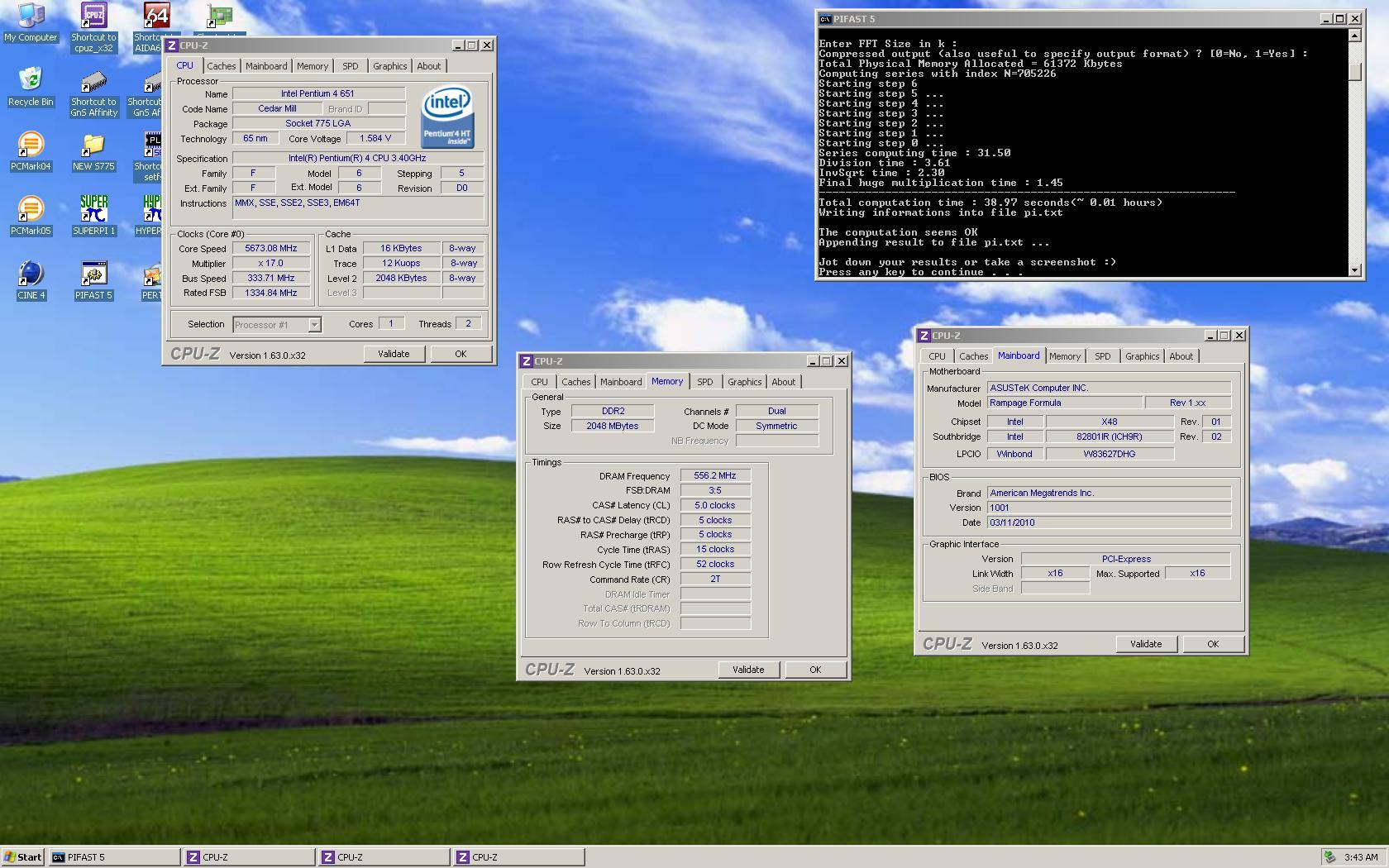Open Caches tab in CPU window

(x=222, y=66)
